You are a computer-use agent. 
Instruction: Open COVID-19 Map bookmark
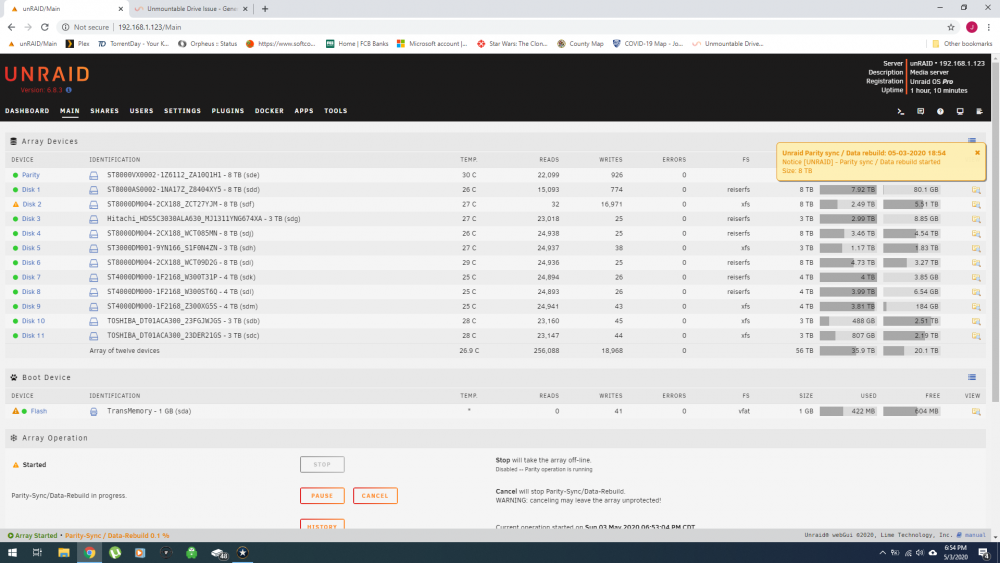tap(647, 44)
